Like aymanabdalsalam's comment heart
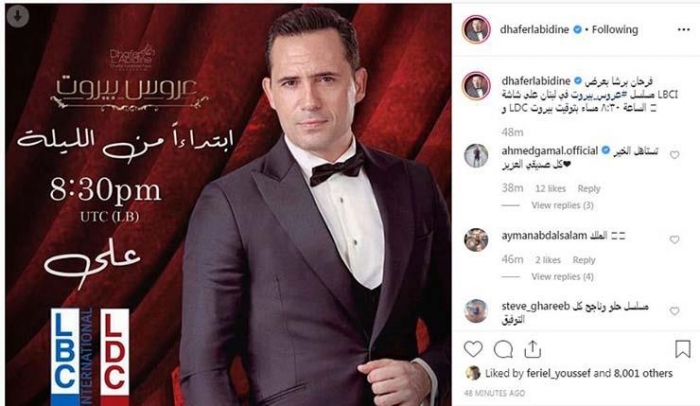Screen dimensions: 700x406 [674, 240]
